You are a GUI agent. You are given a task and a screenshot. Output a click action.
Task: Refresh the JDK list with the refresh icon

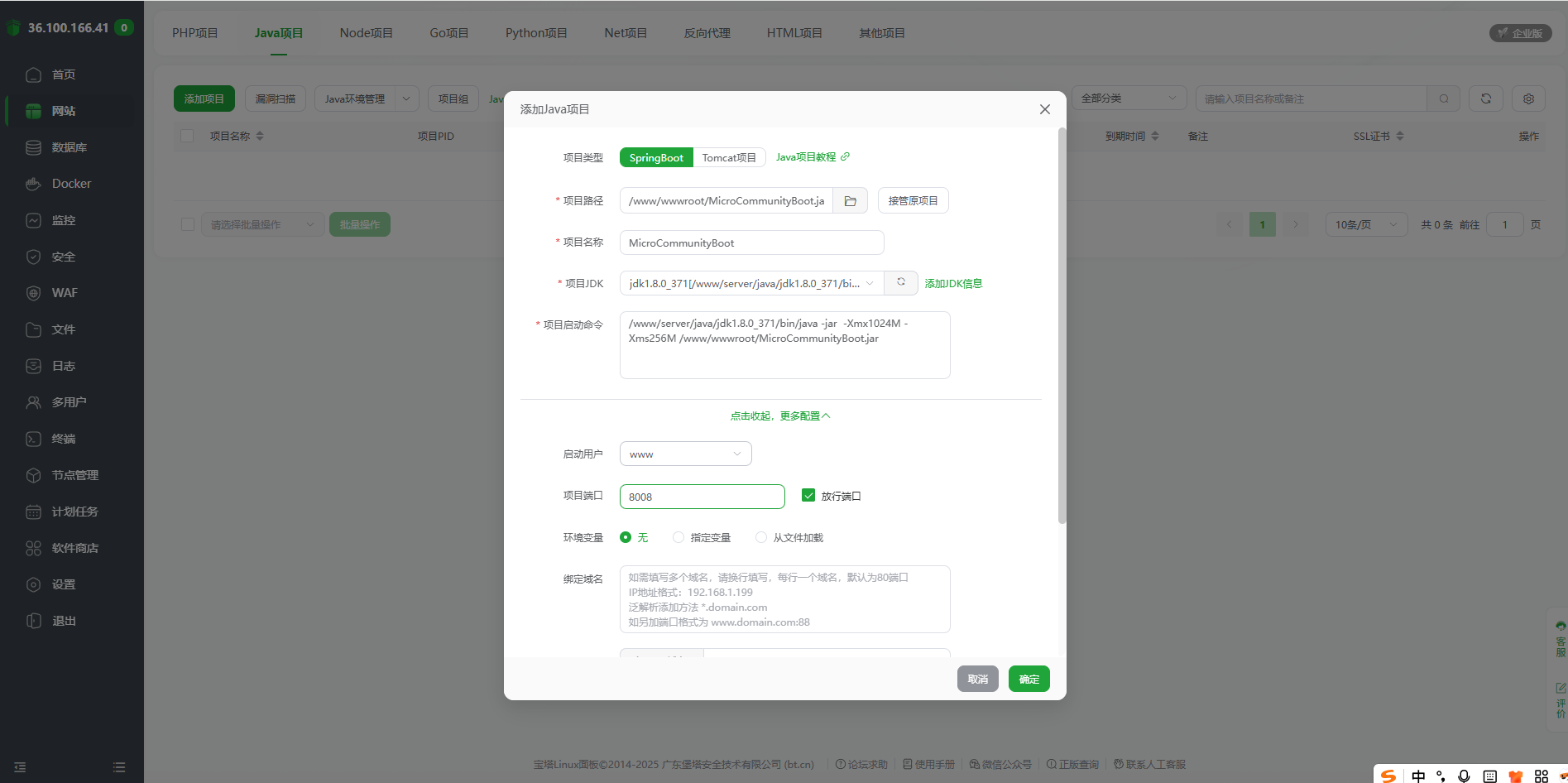pos(900,282)
